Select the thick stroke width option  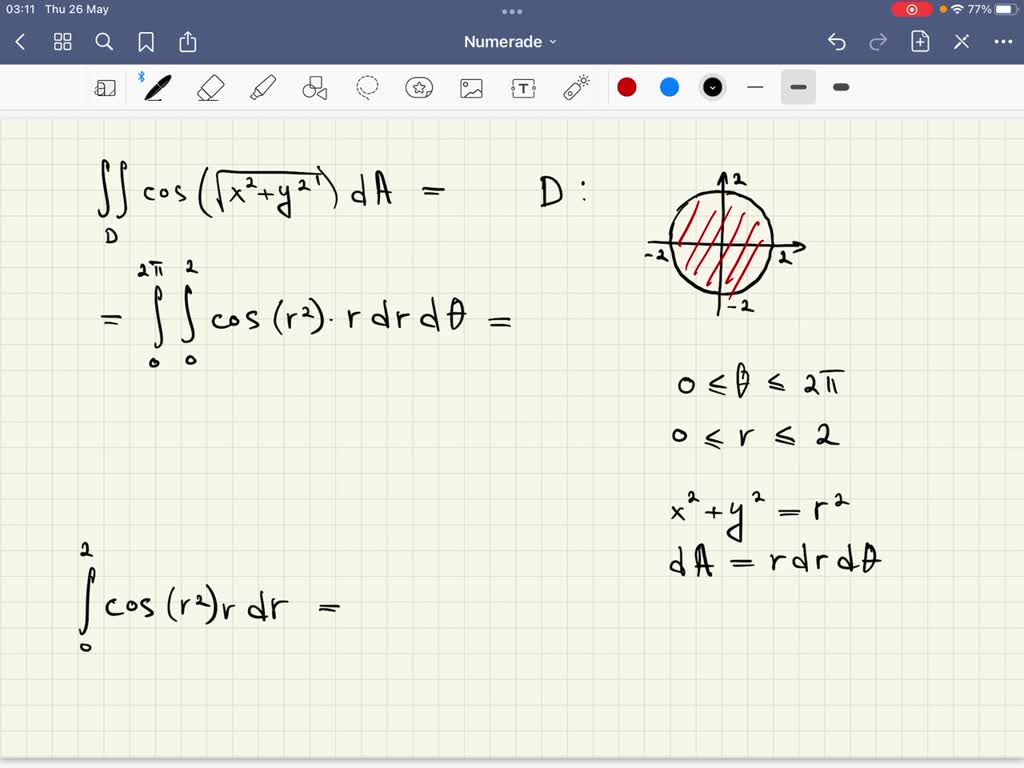click(x=840, y=87)
